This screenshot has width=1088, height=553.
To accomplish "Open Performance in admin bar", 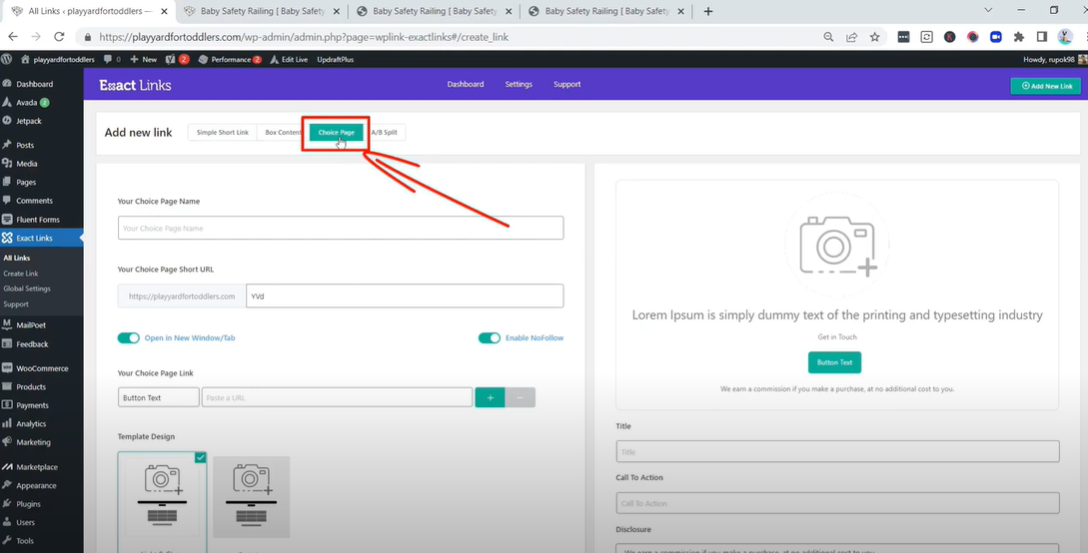I will (230, 60).
